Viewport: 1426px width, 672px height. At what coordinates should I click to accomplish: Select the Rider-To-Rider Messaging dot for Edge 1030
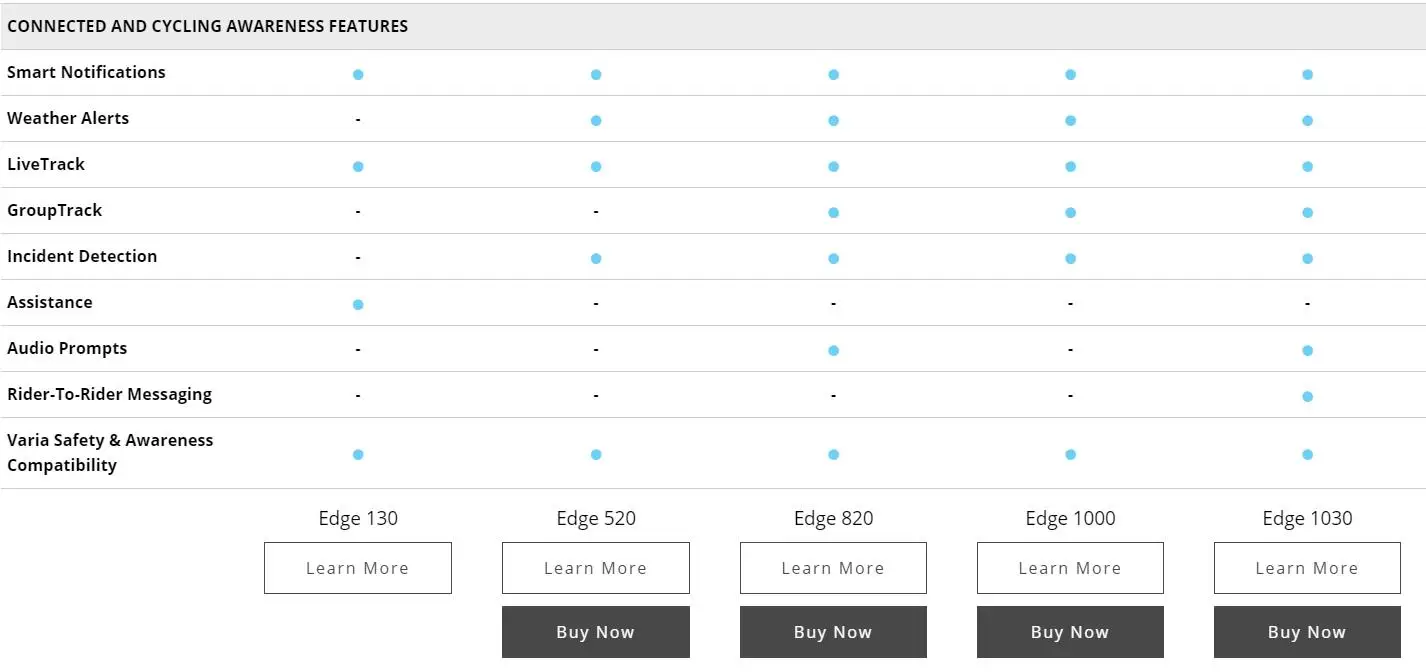click(1307, 397)
